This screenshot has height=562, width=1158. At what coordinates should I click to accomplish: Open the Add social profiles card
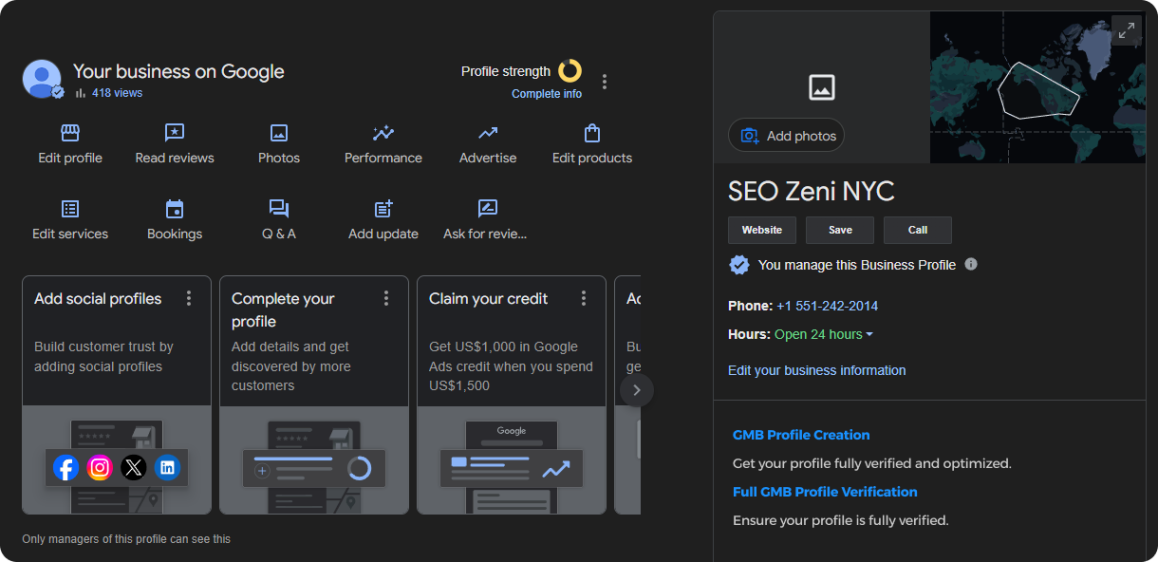click(117, 395)
